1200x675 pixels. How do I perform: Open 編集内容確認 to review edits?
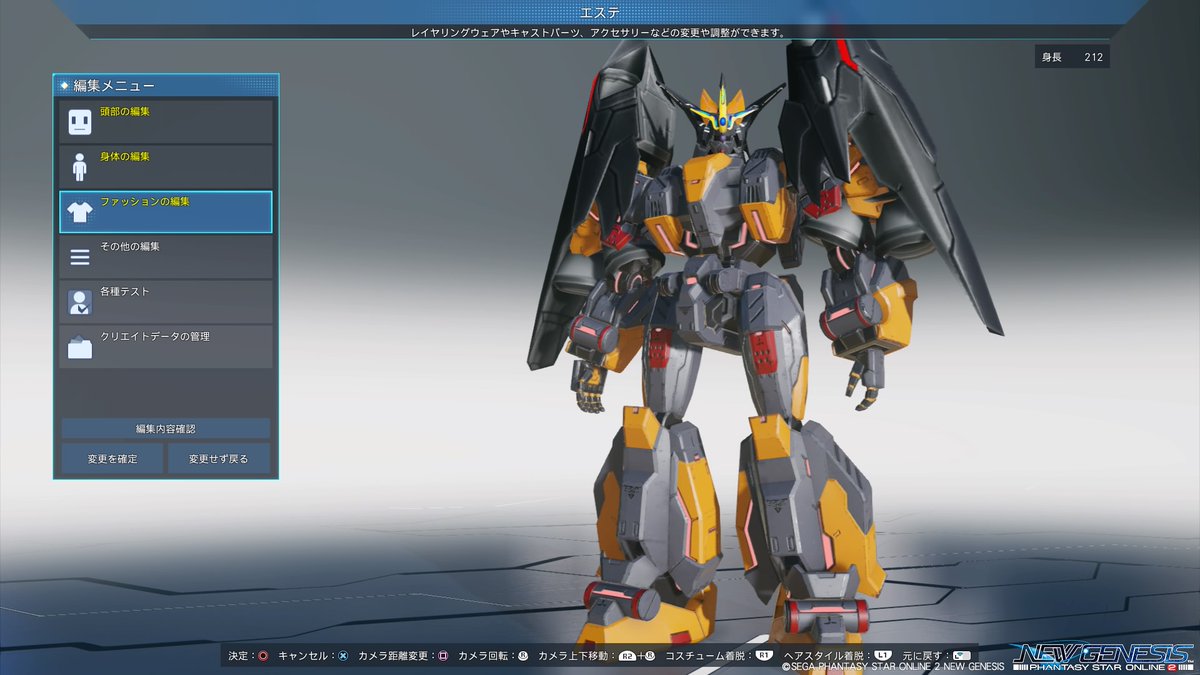pyautogui.click(x=166, y=428)
